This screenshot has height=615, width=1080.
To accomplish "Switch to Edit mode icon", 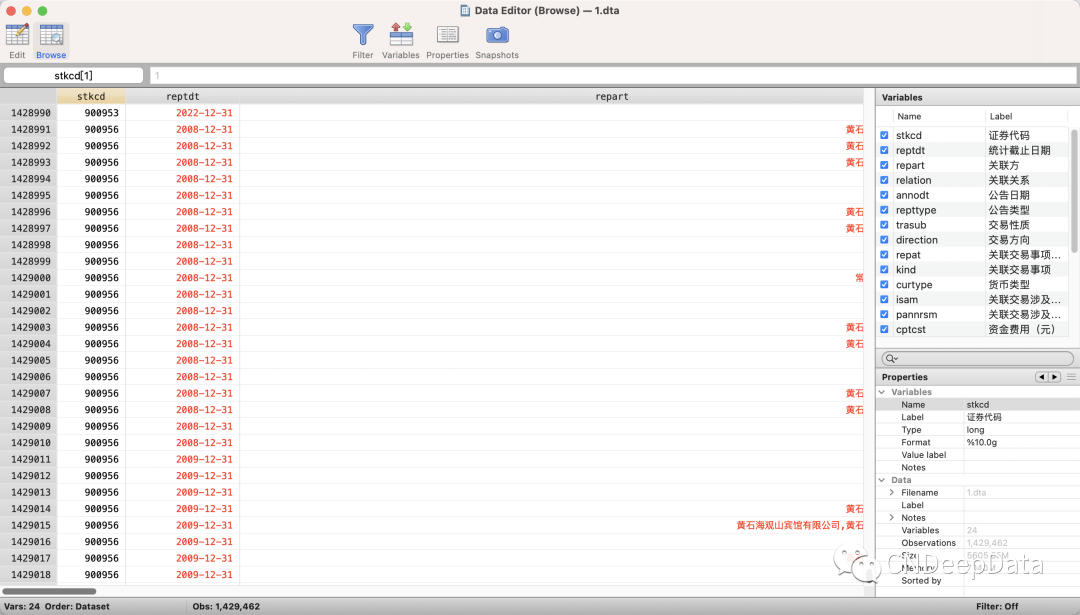I will point(17,34).
